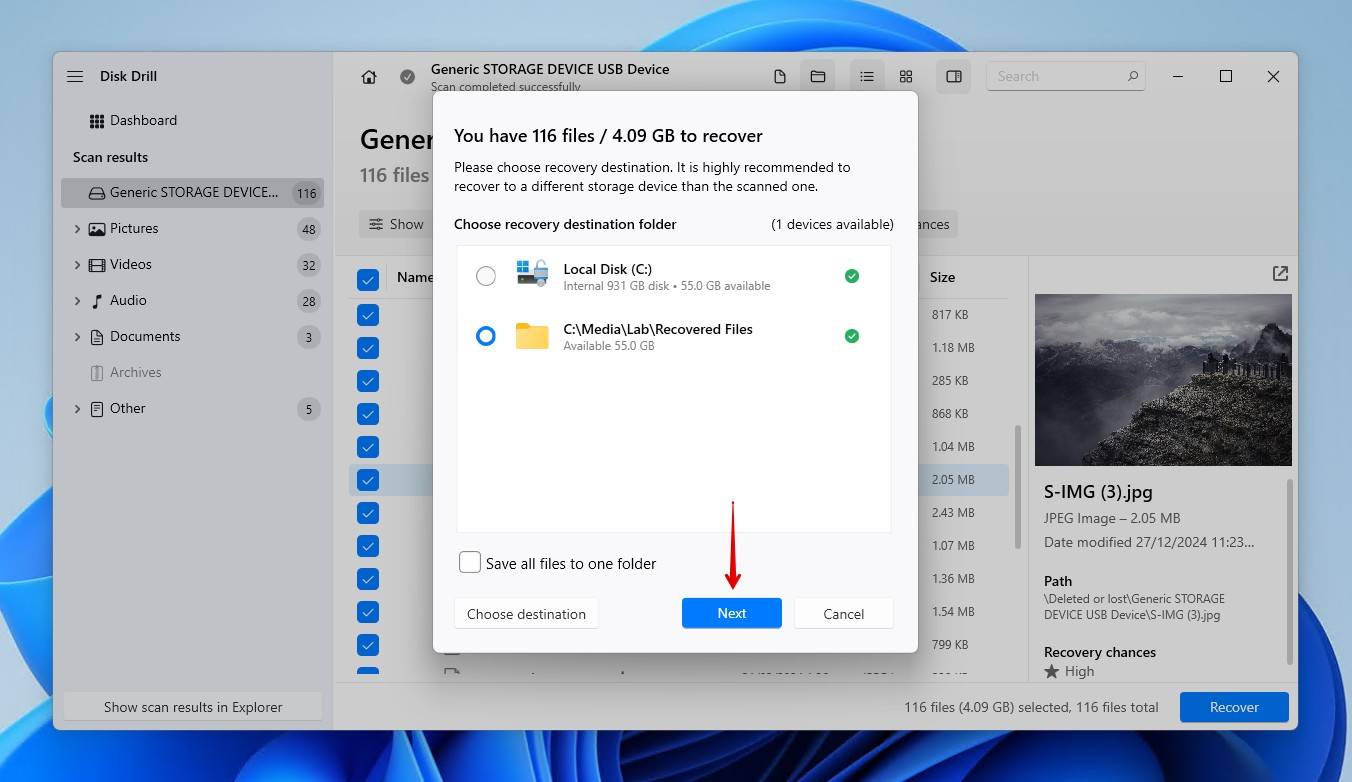
Task: Expand the Pictures category
Action: click(x=78, y=229)
